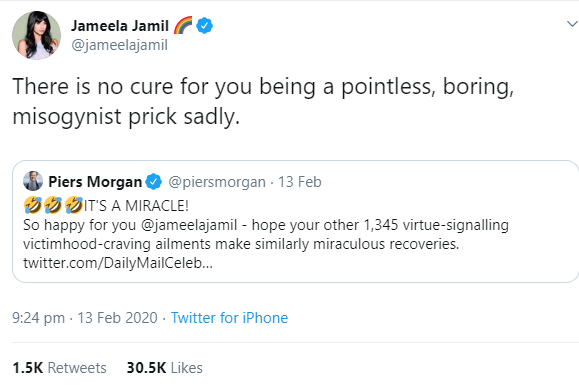This screenshot has width=579, height=389.
Task: View the 1.5K Retweets list
Action: [x=59, y=368]
